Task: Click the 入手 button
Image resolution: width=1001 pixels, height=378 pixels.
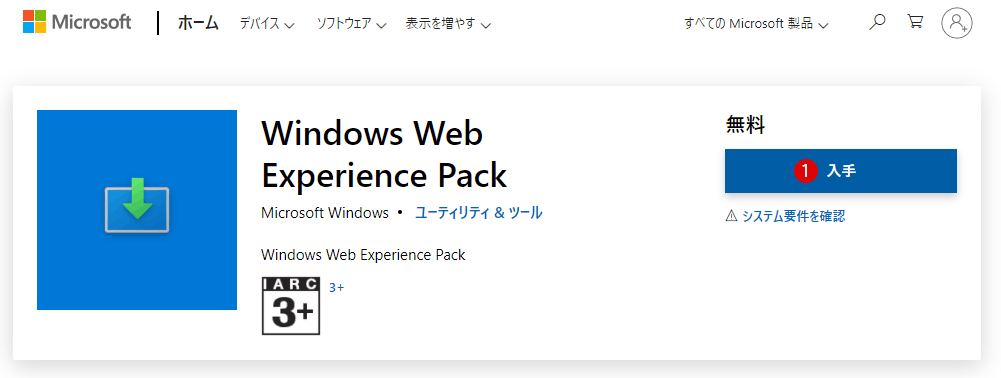Action: 841,170
